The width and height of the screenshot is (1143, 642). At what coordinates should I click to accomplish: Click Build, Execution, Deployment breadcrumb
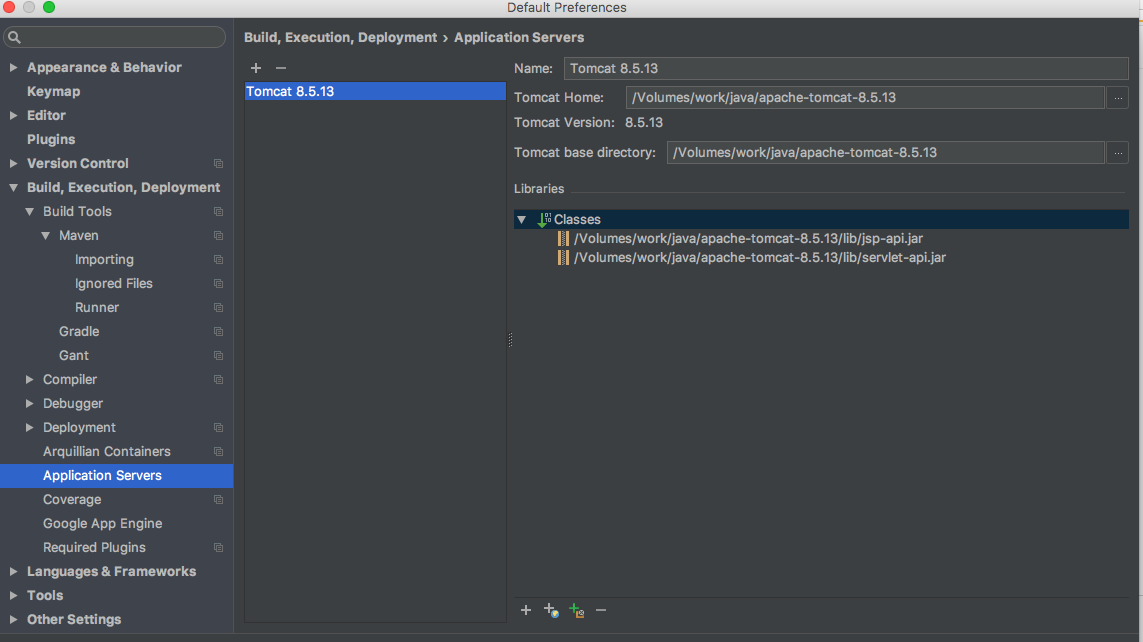click(340, 37)
